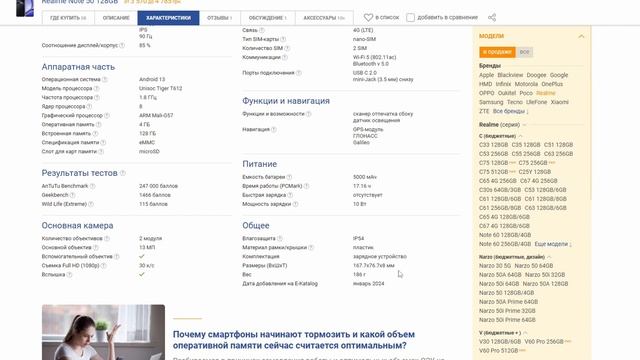Open the Google brand link
This screenshot has width=640, height=360.
[559, 75]
